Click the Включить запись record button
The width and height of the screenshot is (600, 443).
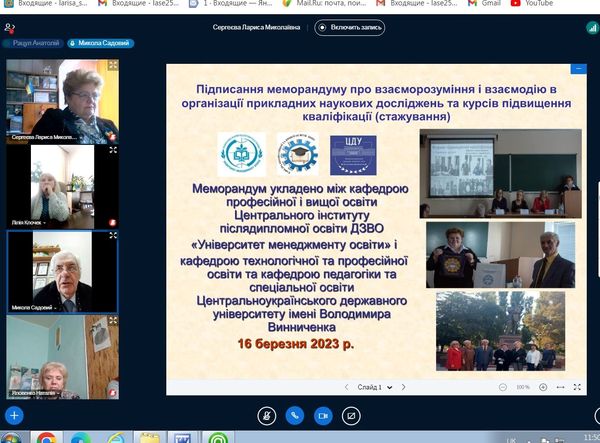351,28
